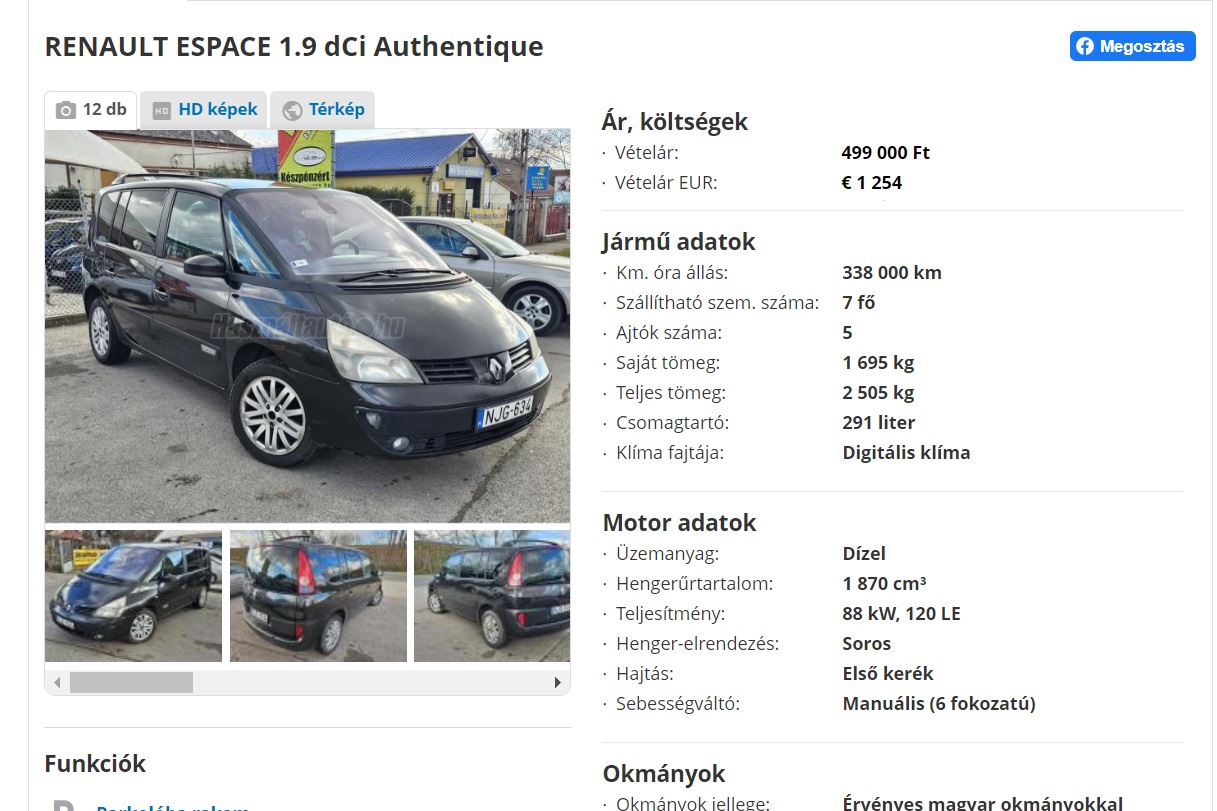Click the Motor adatok section heading

click(679, 523)
